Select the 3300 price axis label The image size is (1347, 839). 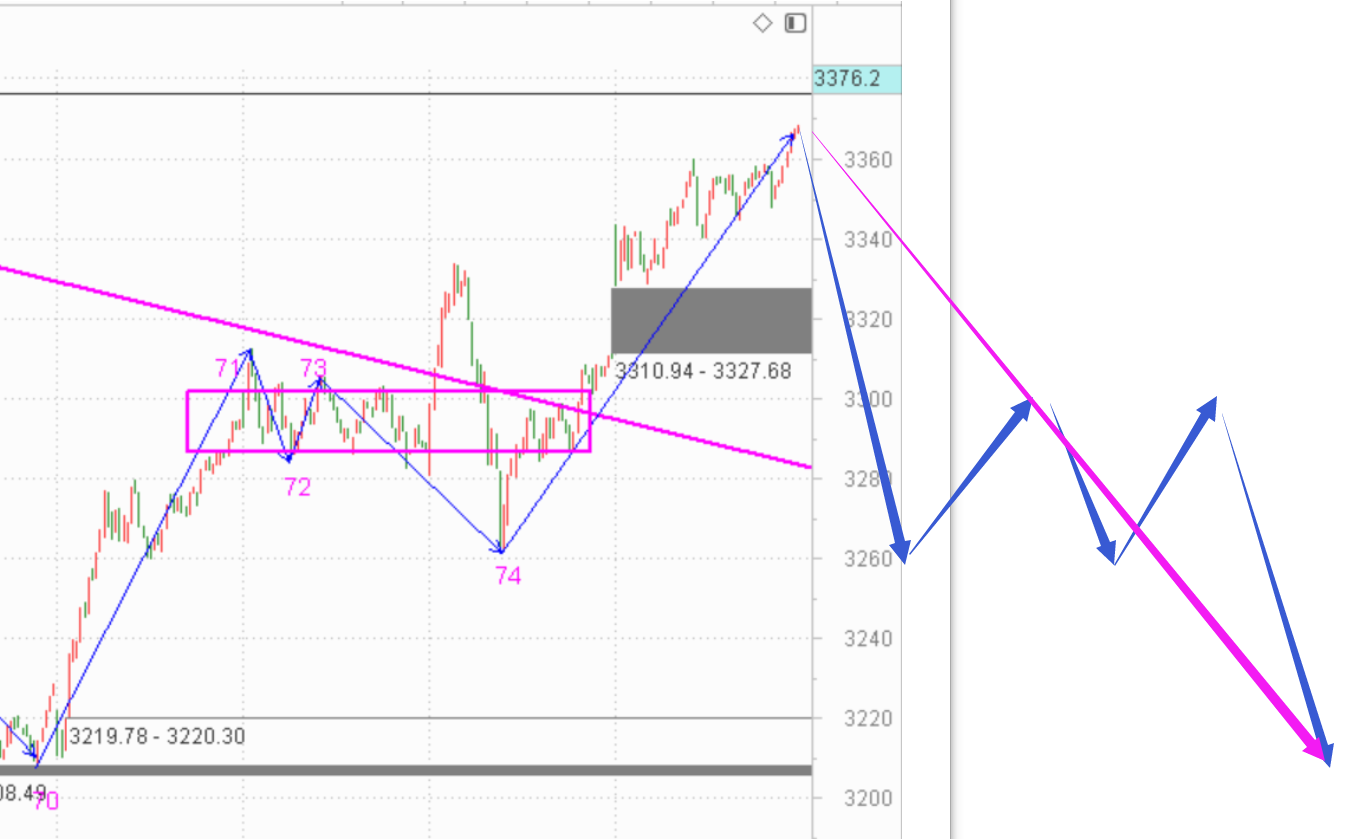pos(868,400)
